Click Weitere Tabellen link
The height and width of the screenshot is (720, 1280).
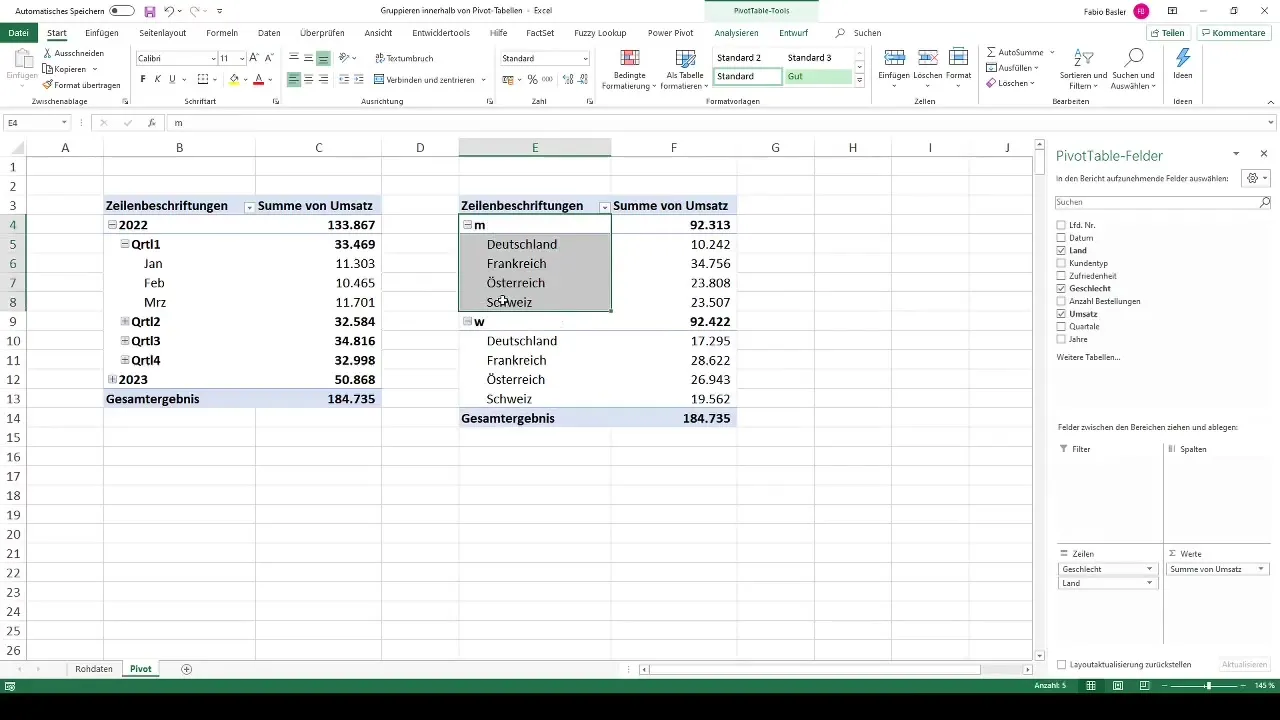pyautogui.click(x=1088, y=357)
